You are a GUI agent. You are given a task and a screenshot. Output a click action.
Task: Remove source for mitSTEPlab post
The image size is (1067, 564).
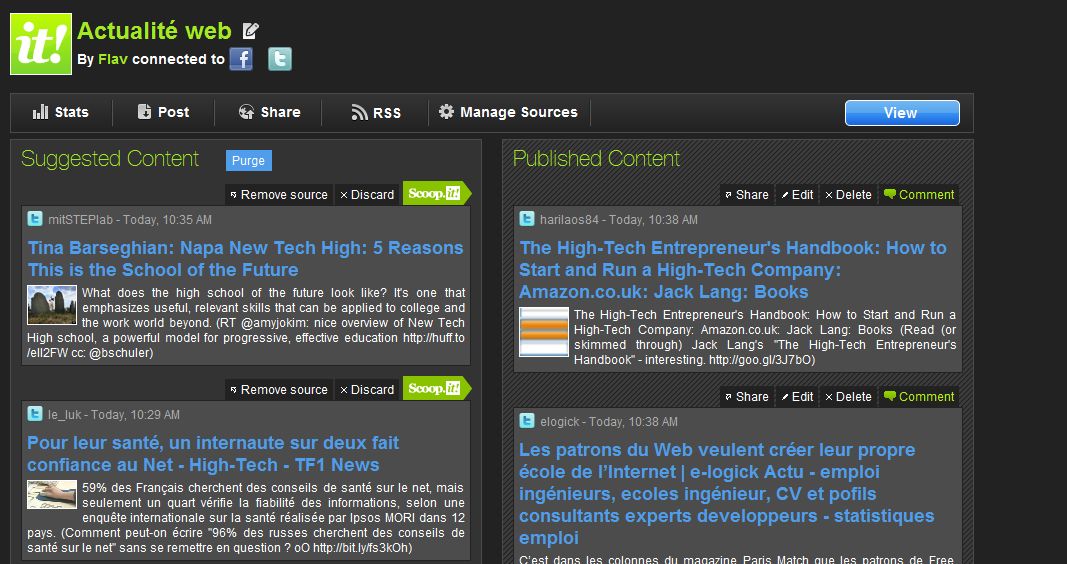pyautogui.click(x=279, y=195)
